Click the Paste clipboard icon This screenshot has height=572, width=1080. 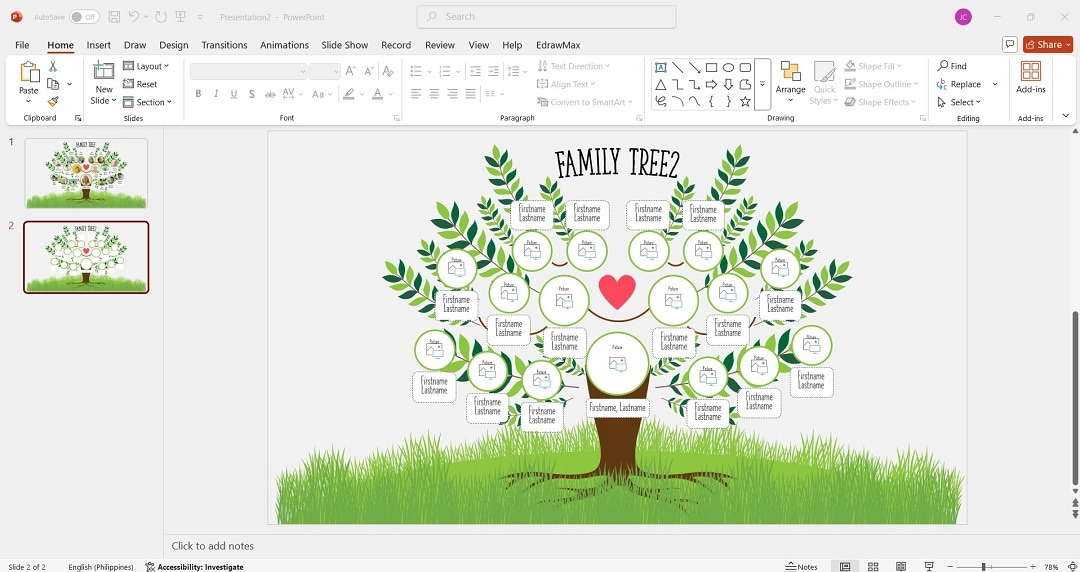(29, 72)
